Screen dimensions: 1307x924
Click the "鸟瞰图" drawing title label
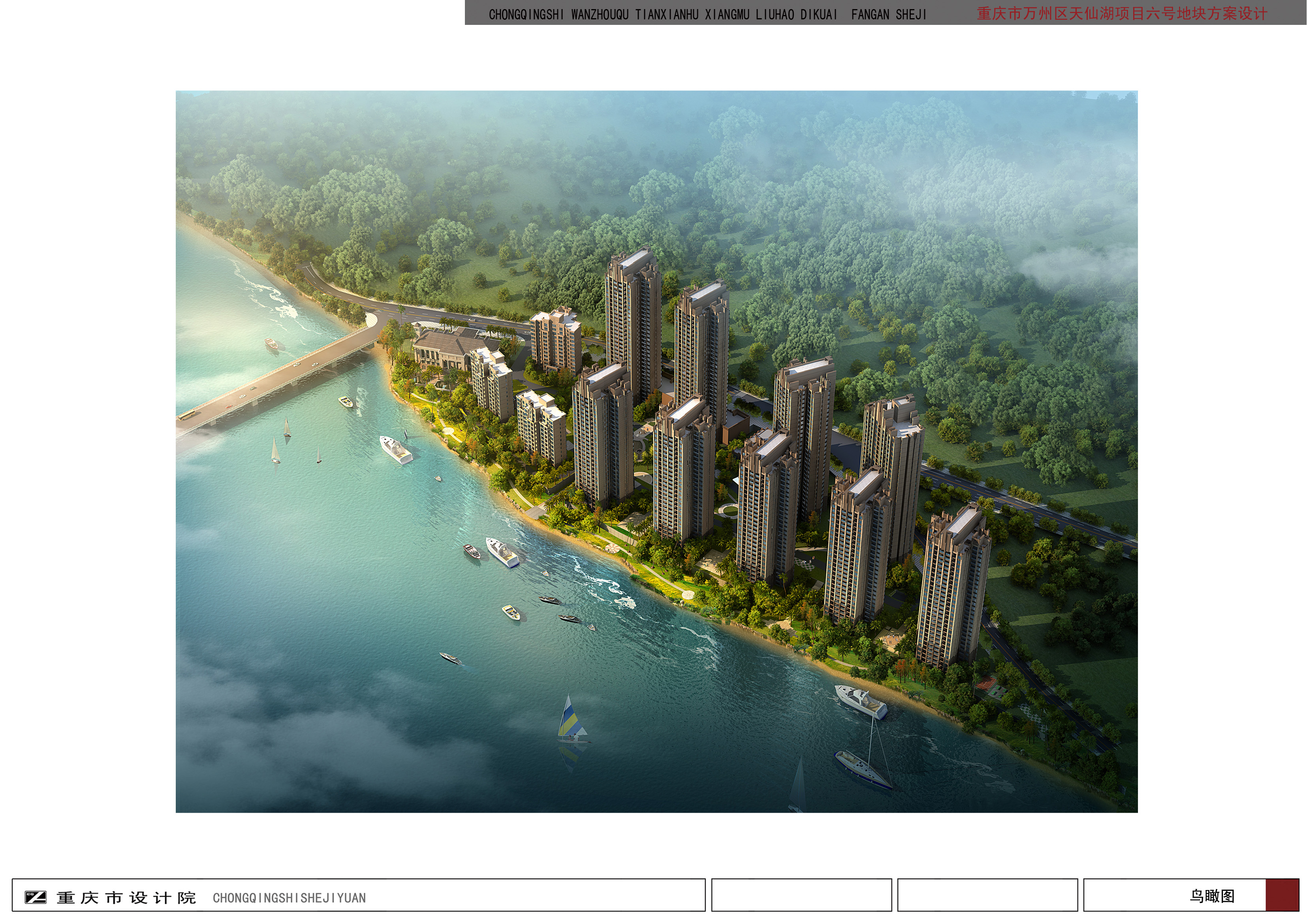point(1212,896)
